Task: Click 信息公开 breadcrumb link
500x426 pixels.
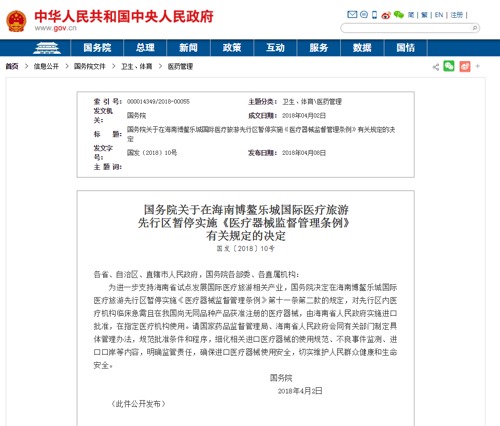Action: pyautogui.click(x=46, y=67)
